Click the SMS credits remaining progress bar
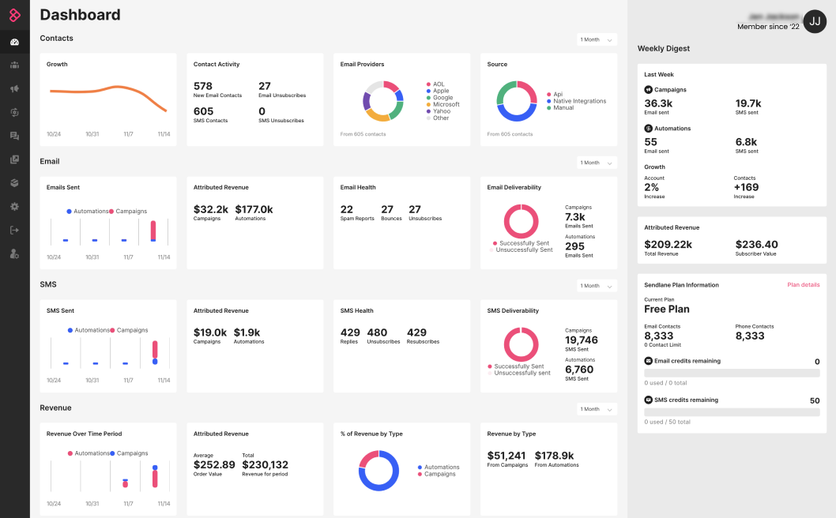 click(732, 412)
